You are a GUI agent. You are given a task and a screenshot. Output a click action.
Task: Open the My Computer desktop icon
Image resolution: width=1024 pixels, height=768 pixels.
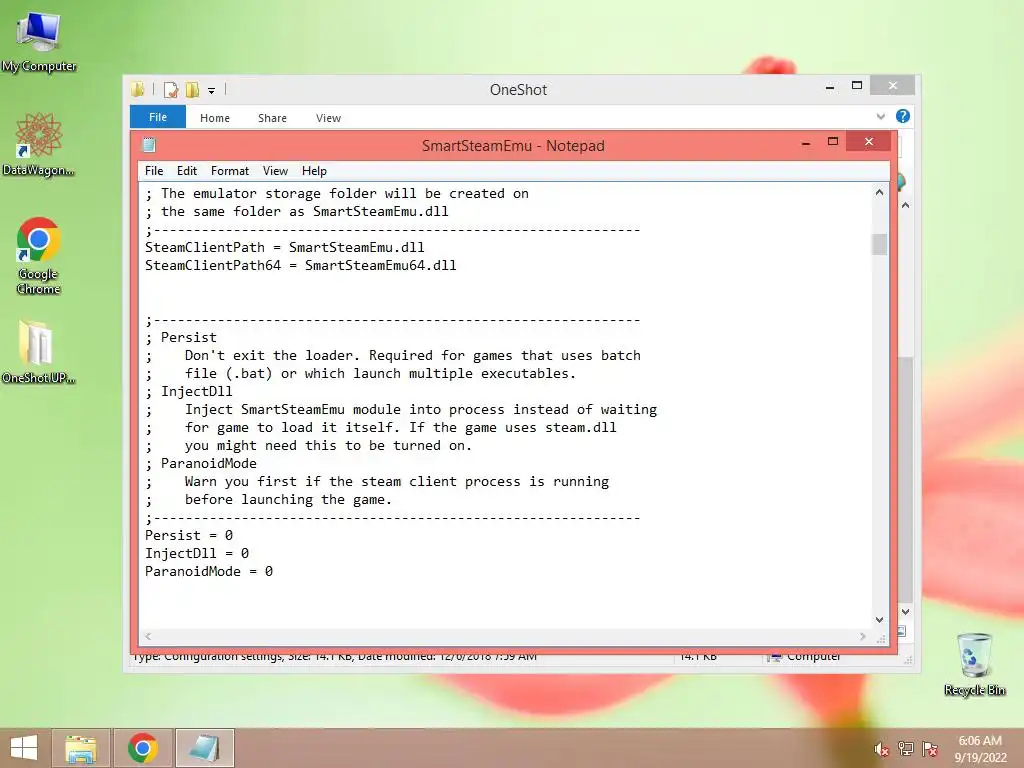coord(39,40)
